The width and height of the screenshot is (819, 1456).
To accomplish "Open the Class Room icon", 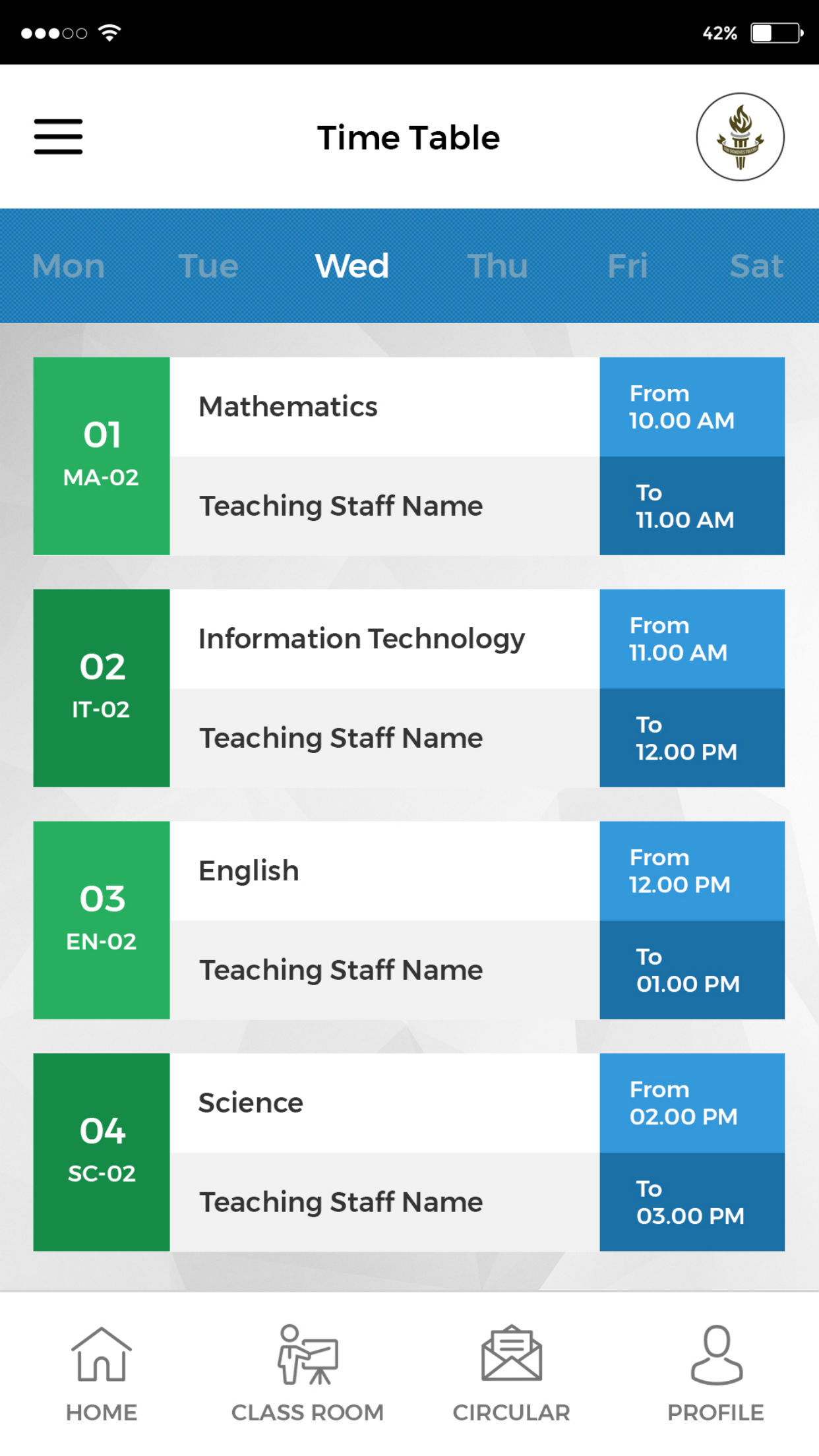I will 307,1354.
